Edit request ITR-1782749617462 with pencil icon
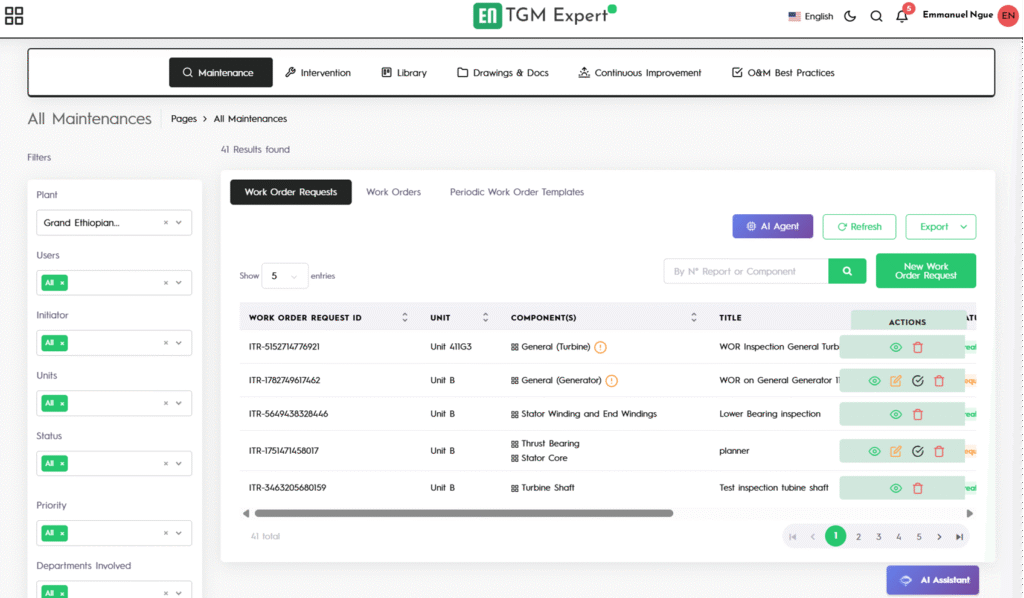Screen dimensions: 1024x598 point(896,381)
